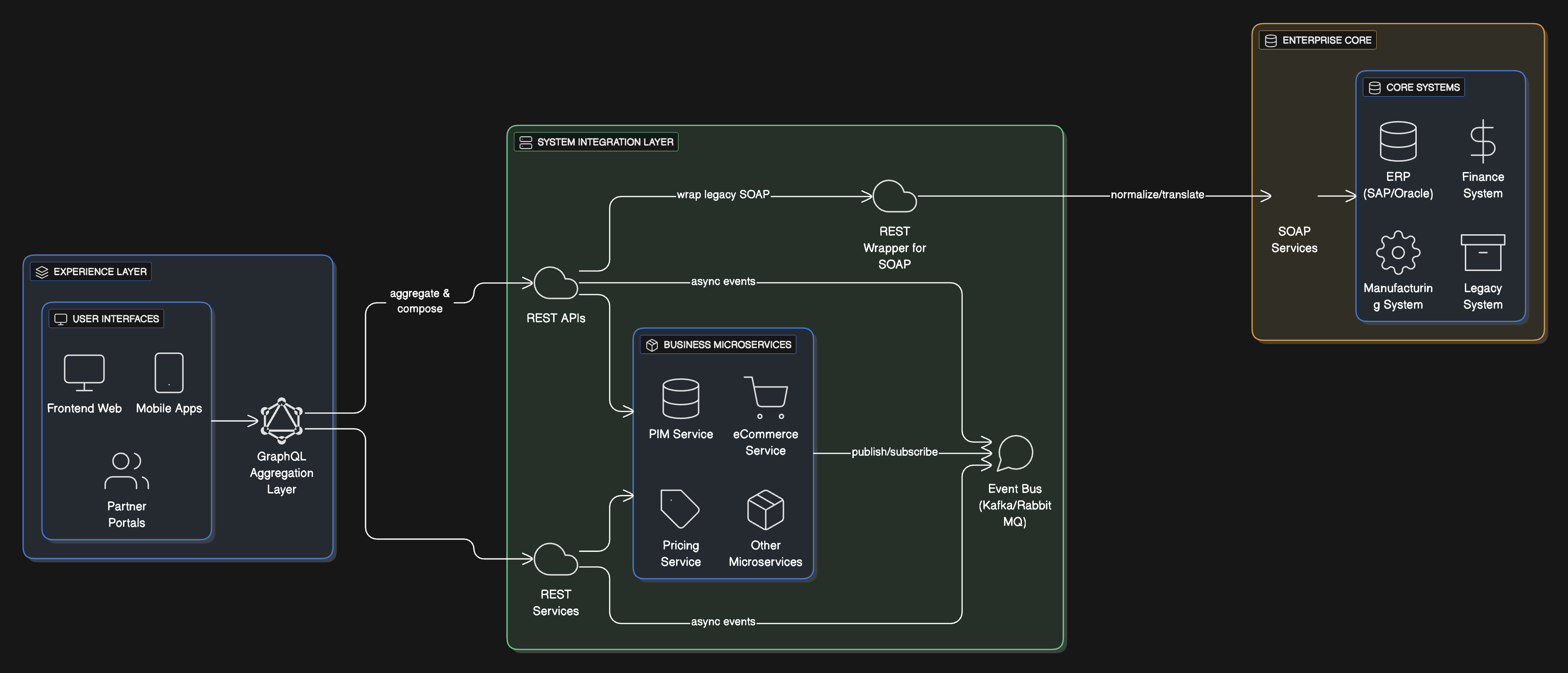Select the Pricing Service tag icon

click(680, 509)
